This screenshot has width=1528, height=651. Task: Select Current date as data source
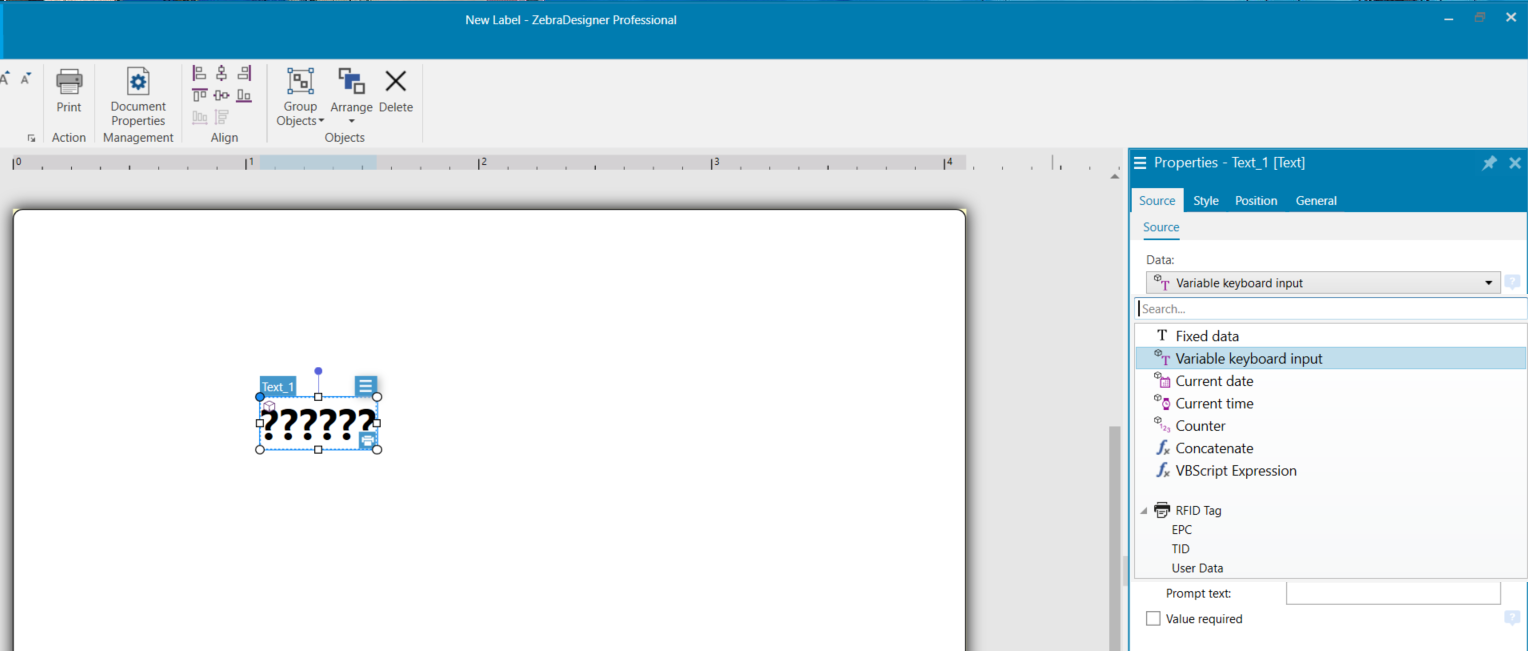(1213, 380)
